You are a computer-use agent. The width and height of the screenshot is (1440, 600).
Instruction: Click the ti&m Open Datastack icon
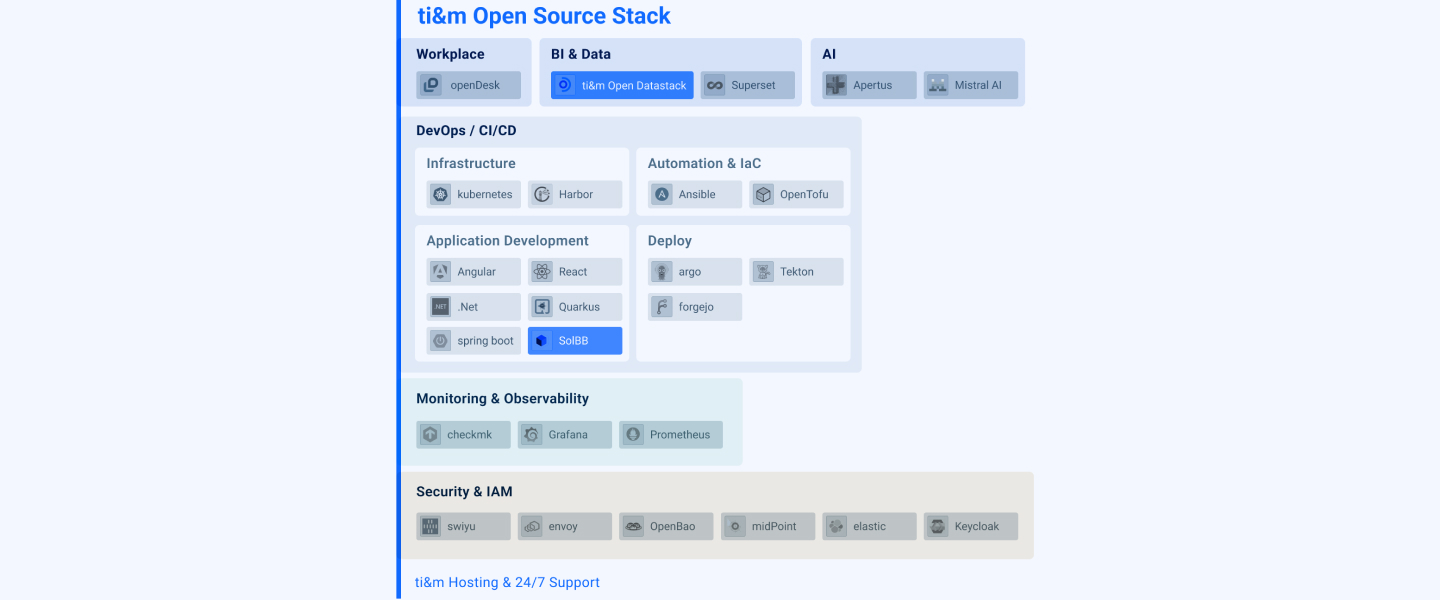coord(564,85)
